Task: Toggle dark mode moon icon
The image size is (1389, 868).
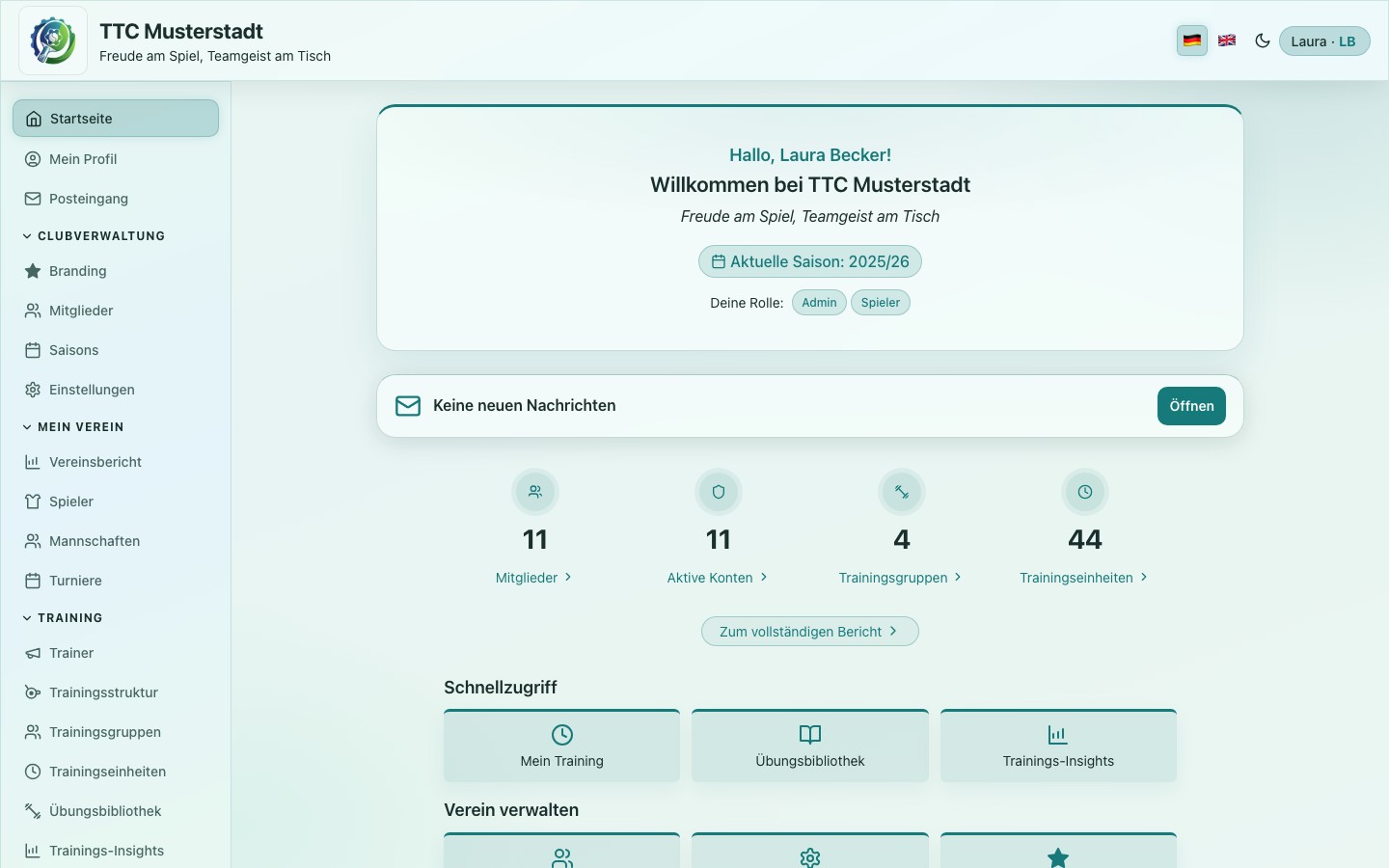Action: (x=1262, y=41)
